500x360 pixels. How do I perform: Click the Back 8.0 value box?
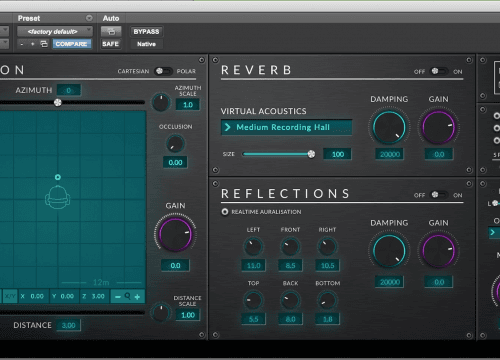(x=290, y=319)
